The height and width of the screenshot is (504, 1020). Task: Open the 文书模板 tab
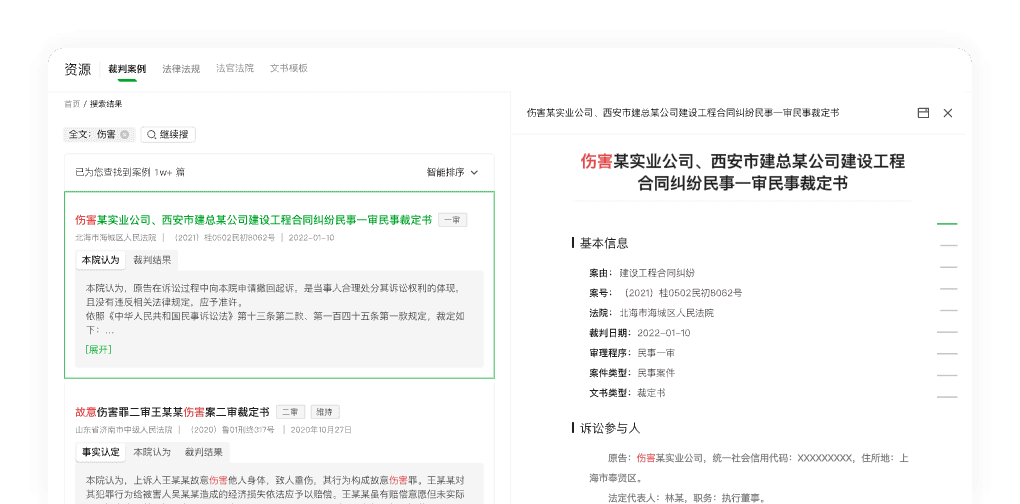(289, 68)
